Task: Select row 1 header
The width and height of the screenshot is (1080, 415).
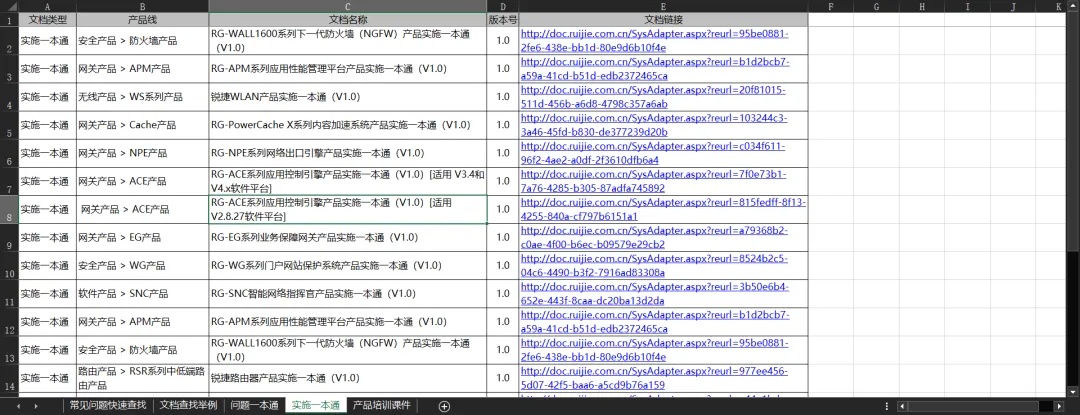Action: coord(9,20)
